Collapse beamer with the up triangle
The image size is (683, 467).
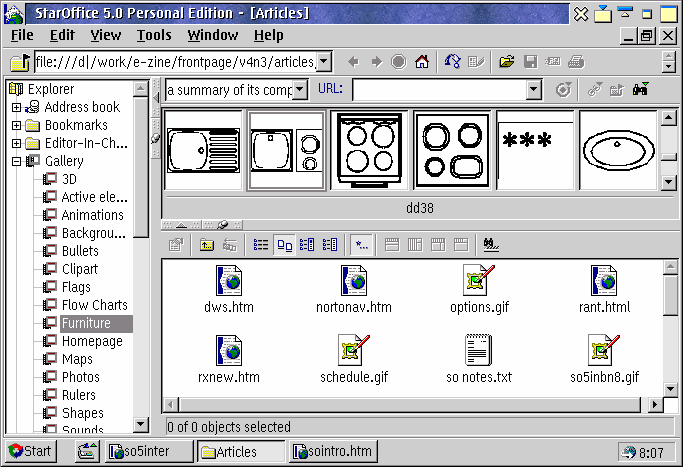[x=182, y=225]
